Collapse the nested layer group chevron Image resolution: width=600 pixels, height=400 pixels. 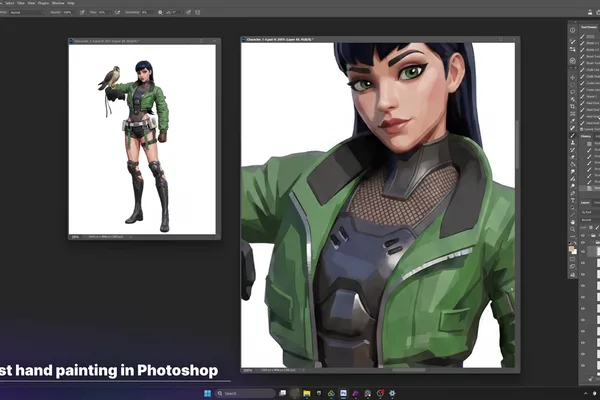(593, 242)
